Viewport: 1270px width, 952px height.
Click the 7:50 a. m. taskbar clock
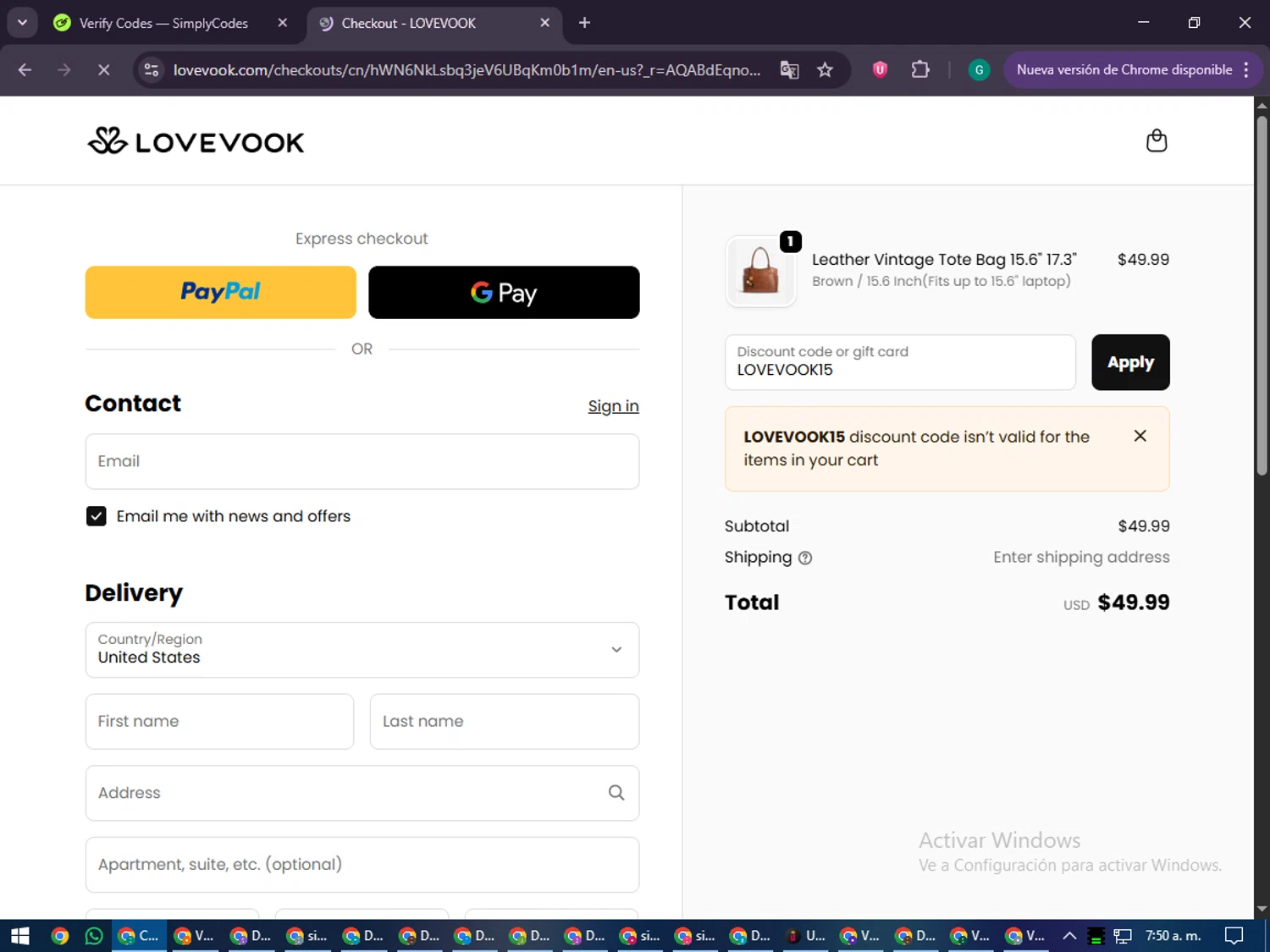[1173, 936]
